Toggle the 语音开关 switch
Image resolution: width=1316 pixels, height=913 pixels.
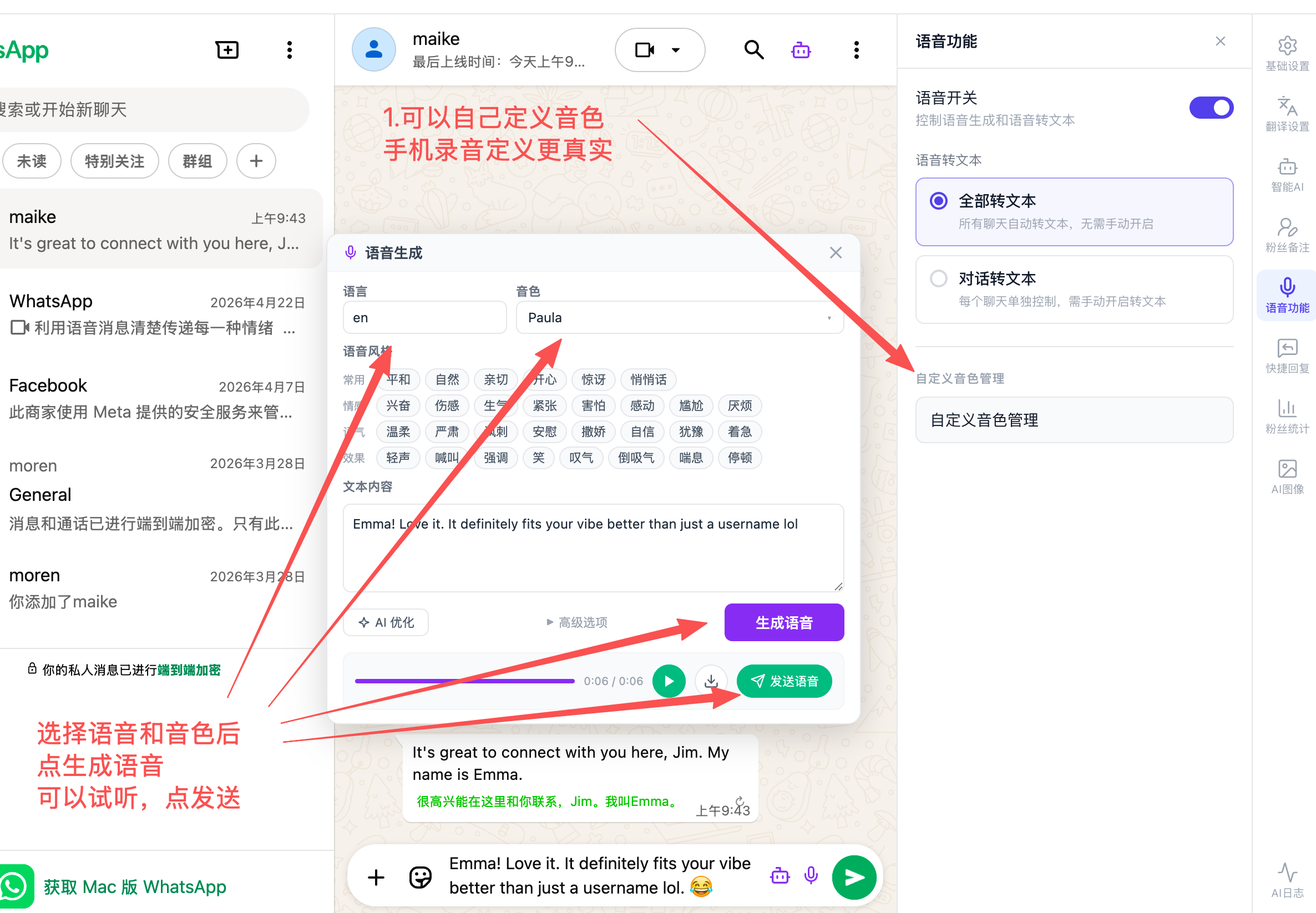pos(1211,108)
